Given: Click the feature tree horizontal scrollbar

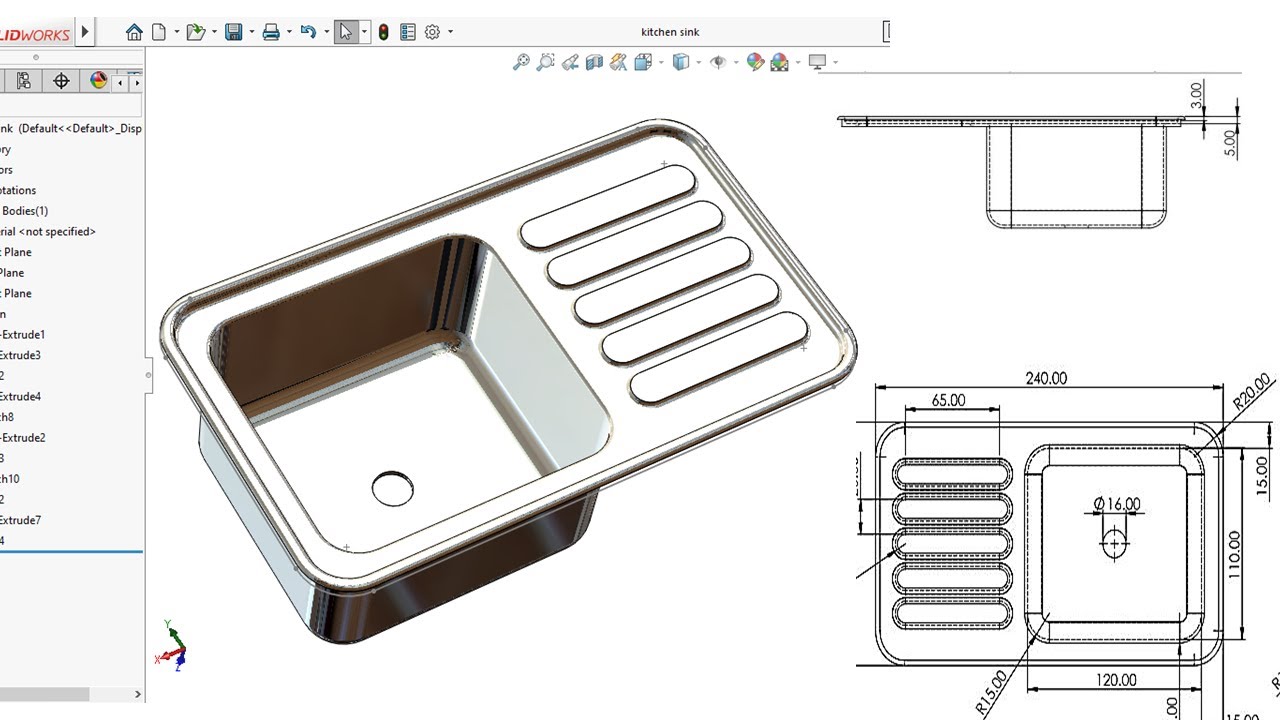Looking at the screenshot, I should pyautogui.click(x=45, y=694).
